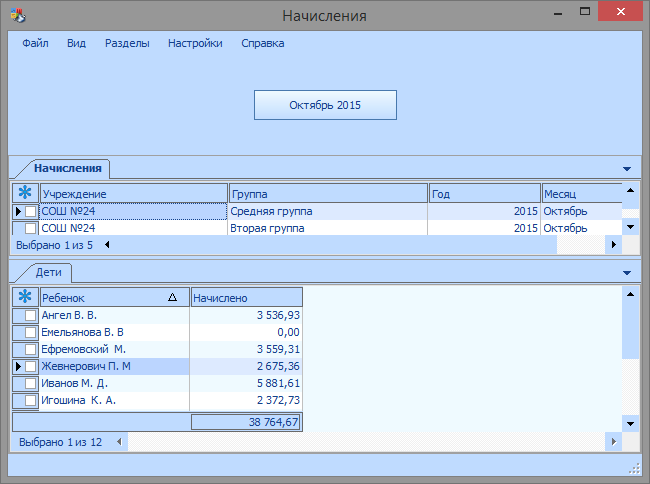Click the name Емельянова В. В

[82, 332]
